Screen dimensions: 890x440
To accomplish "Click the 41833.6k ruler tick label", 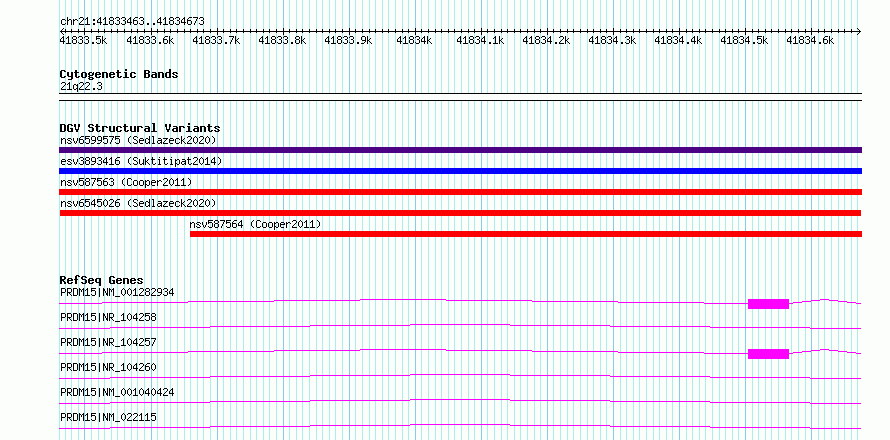I will tap(150, 40).
